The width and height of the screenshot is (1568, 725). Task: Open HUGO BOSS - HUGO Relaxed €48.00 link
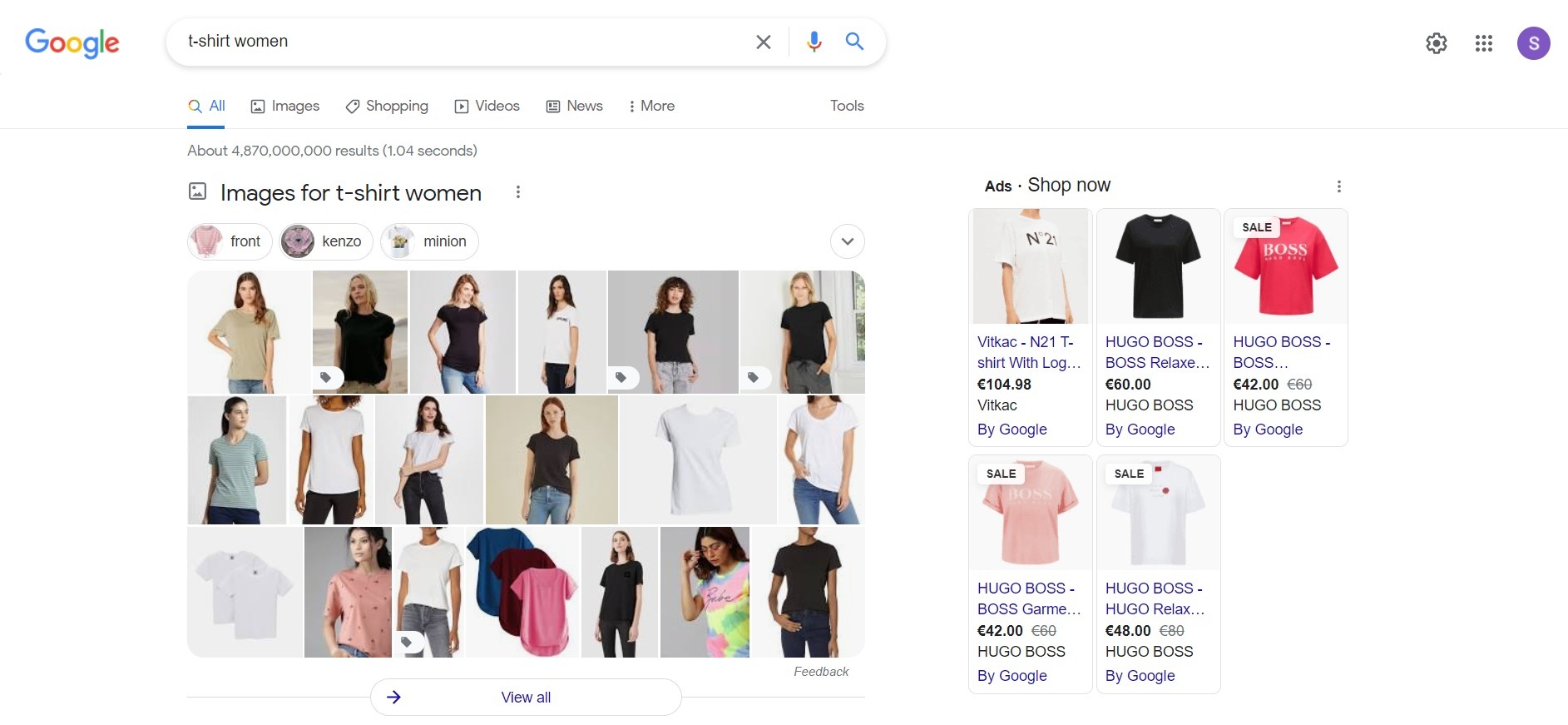coord(1155,598)
